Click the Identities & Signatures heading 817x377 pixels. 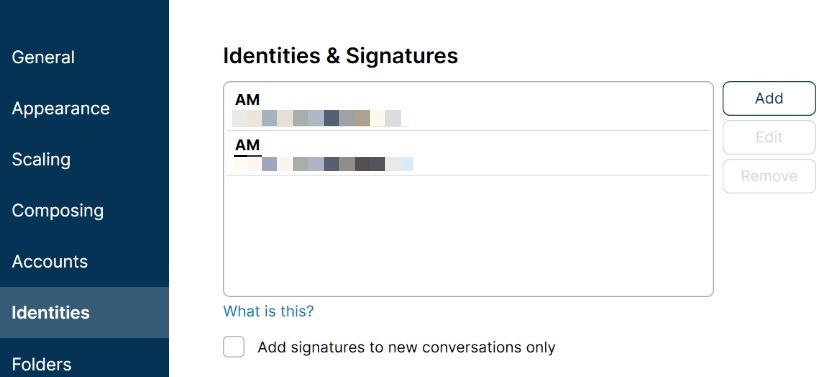(340, 56)
